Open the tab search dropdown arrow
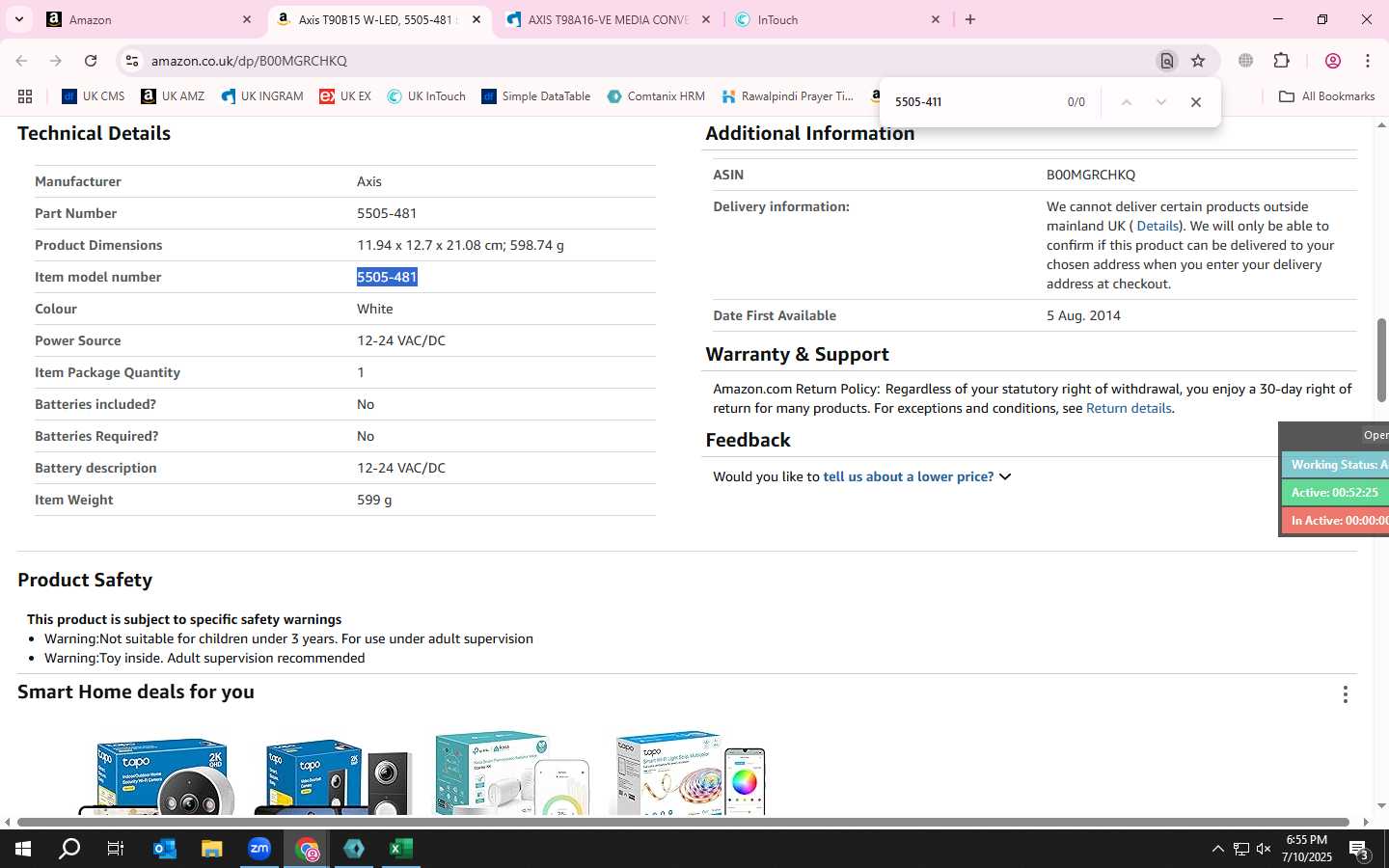Image resolution: width=1389 pixels, height=868 pixels. [x=18, y=19]
